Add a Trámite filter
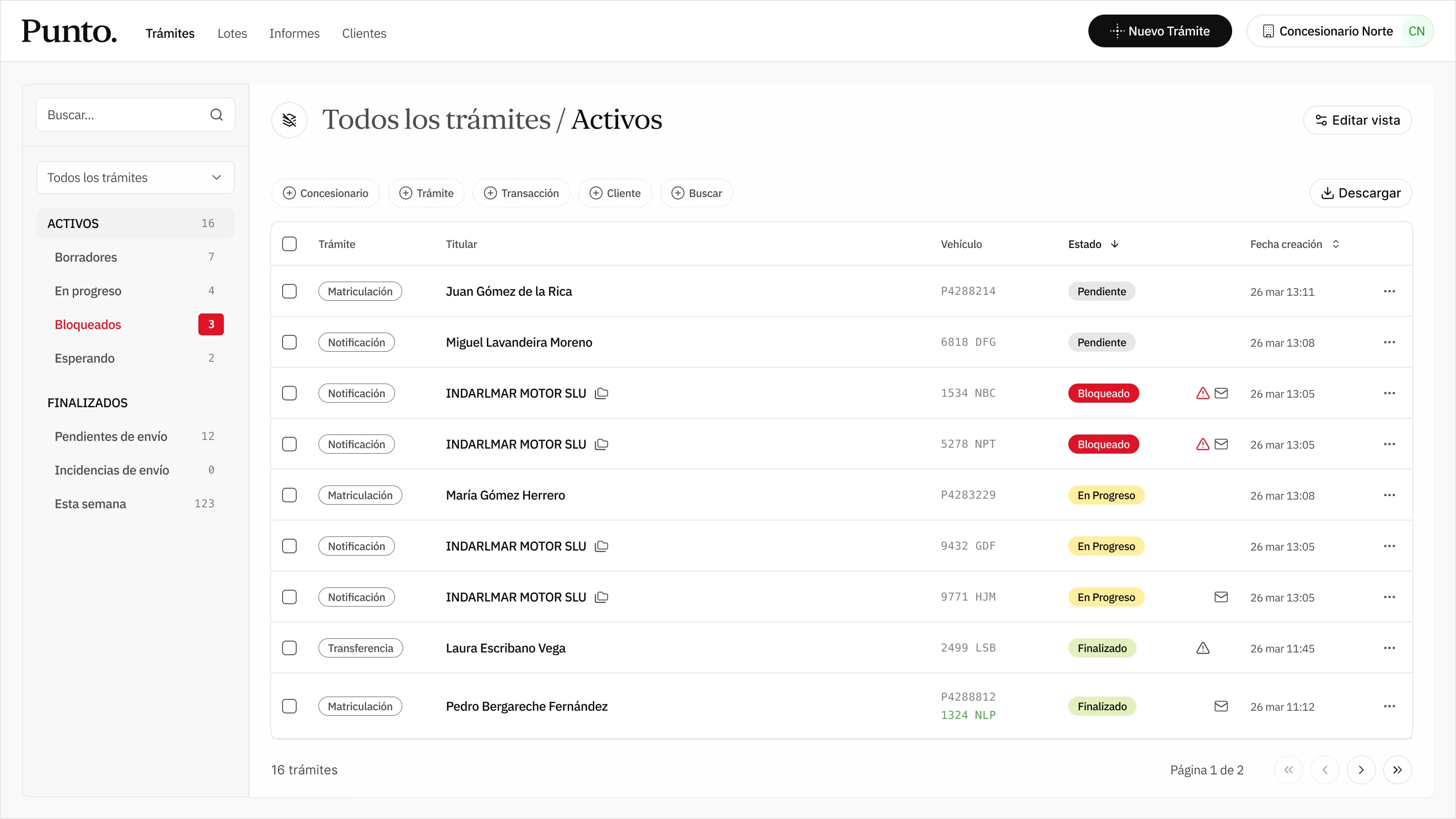Viewport: 1456px width, 819px height. click(427, 193)
